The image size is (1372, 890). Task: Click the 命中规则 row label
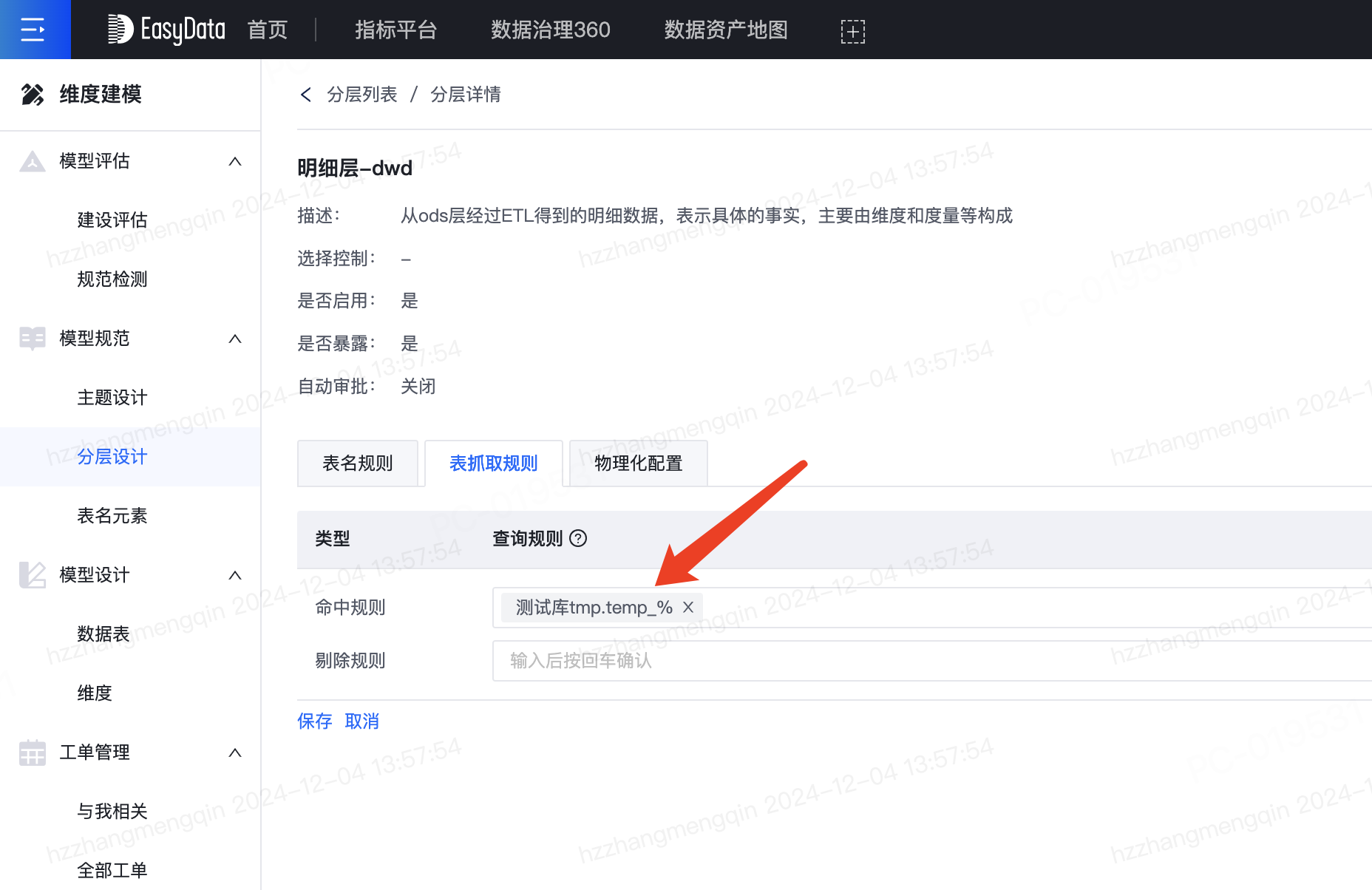[x=350, y=608]
